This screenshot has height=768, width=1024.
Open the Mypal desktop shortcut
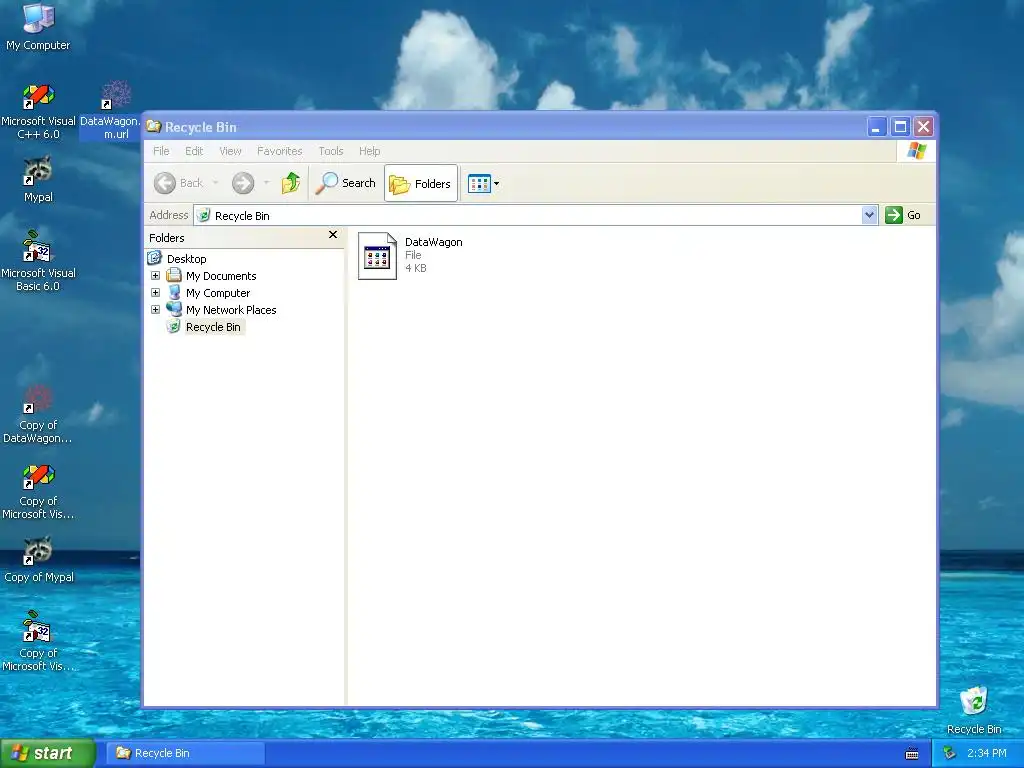[x=38, y=180]
